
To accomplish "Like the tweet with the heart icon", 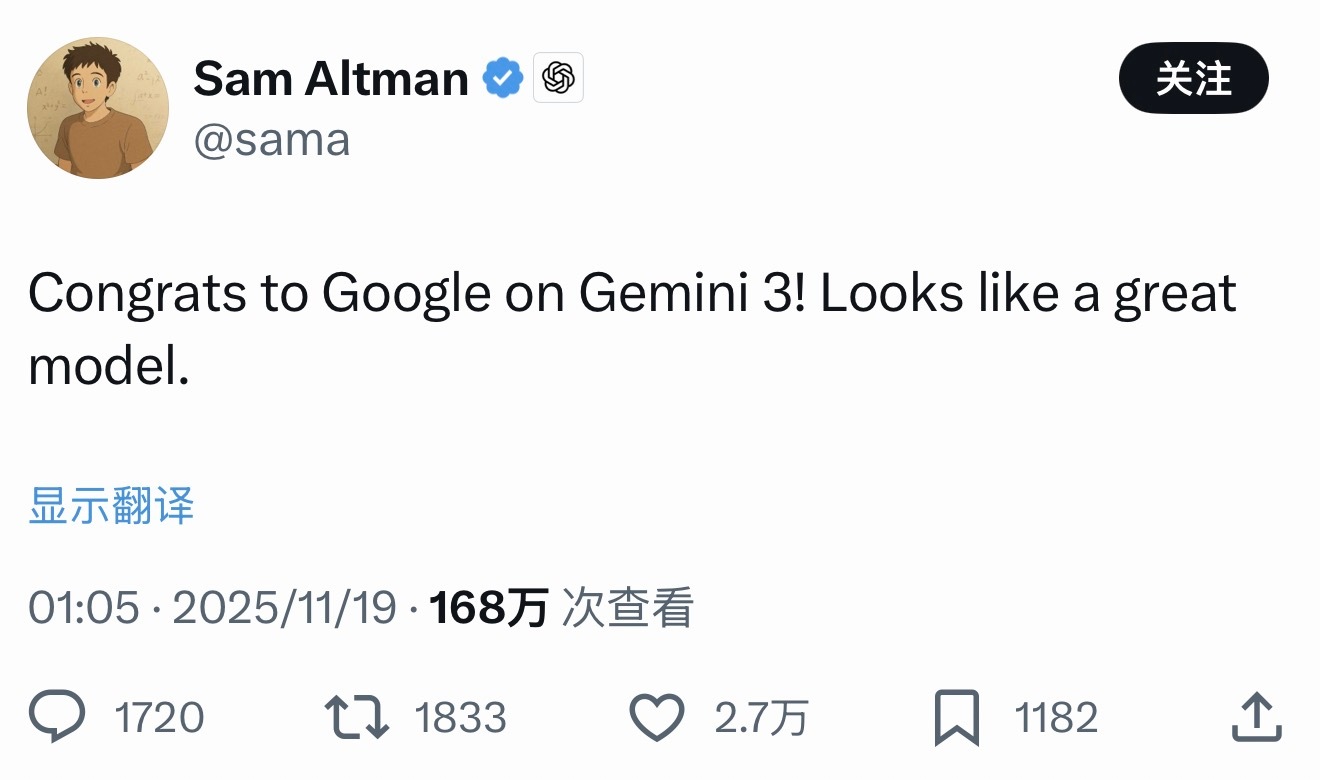I will click(x=657, y=718).
